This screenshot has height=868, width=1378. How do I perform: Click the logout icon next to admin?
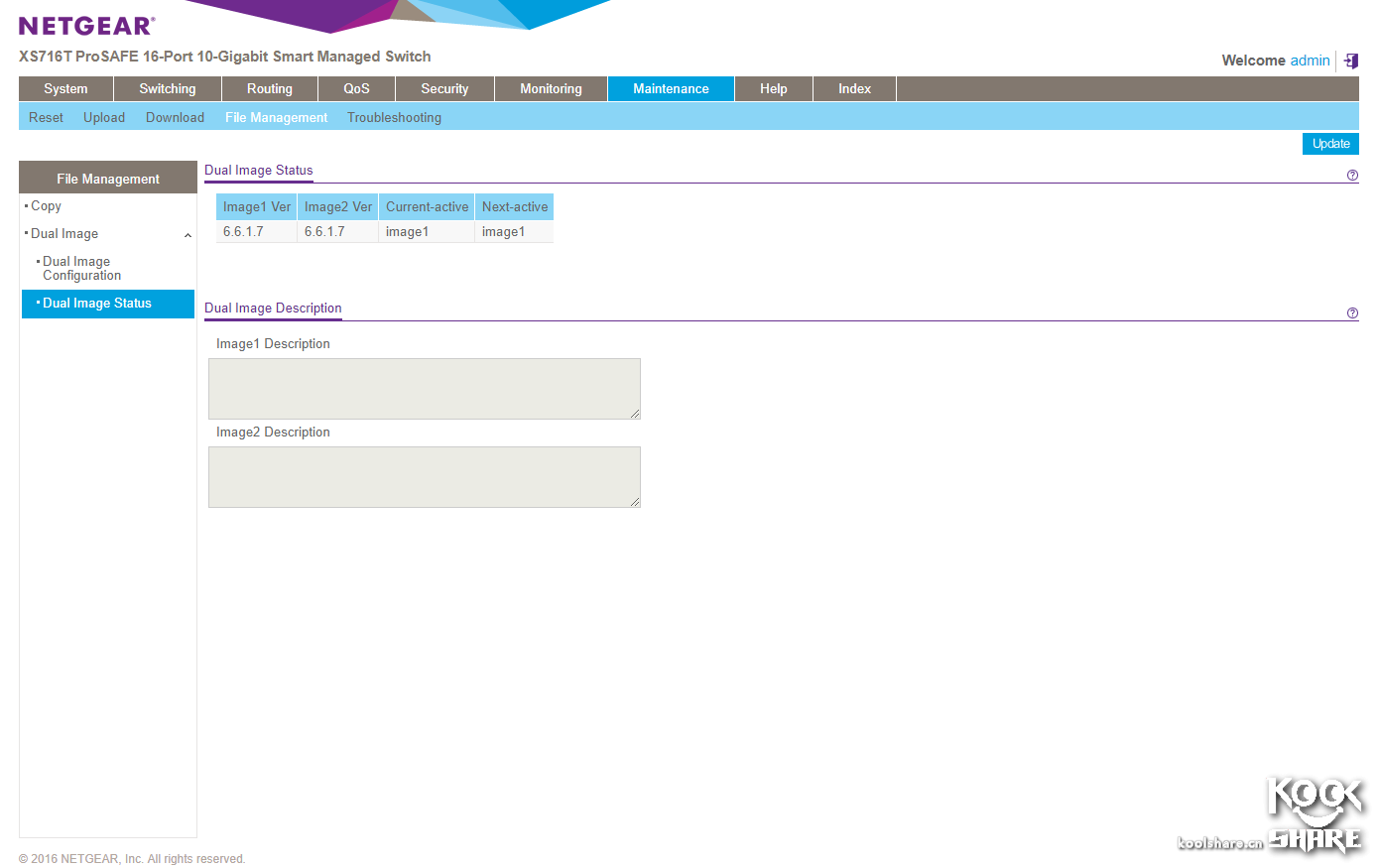coord(1351,61)
